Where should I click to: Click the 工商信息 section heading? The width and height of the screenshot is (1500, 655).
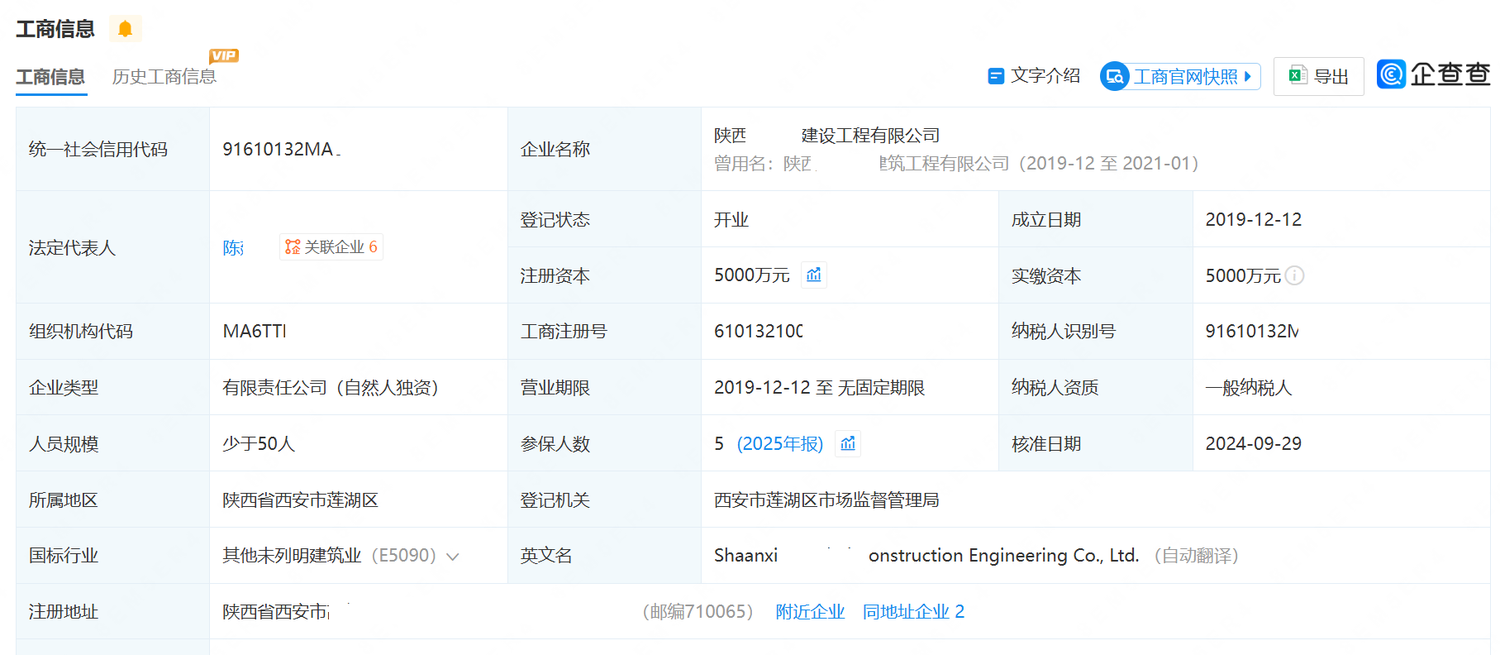coord(55,29)
